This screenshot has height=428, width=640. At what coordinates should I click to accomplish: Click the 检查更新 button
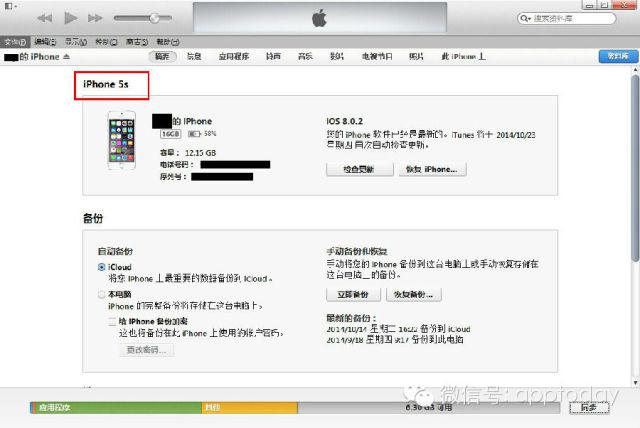[360, 169]
